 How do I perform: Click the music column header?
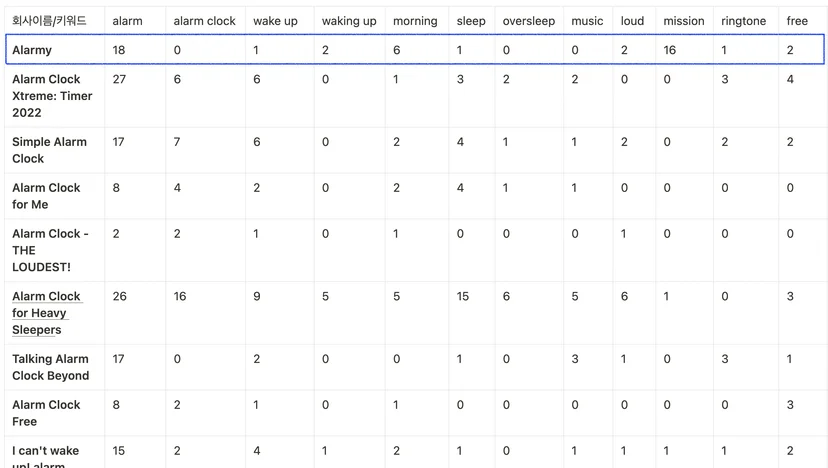tap(588, 21)
